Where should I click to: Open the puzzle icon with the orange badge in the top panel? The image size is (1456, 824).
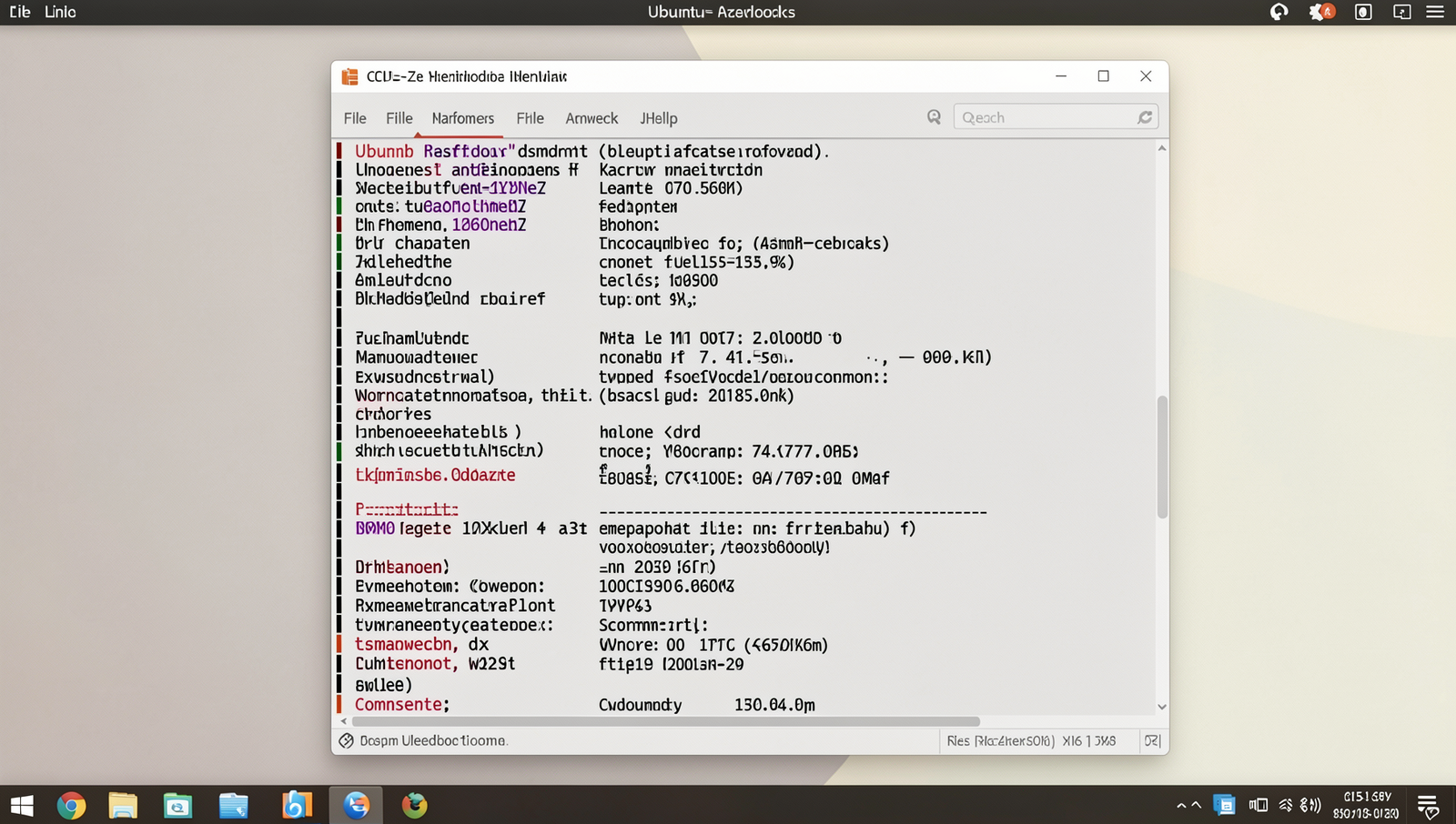click(x=1321, y=12)
